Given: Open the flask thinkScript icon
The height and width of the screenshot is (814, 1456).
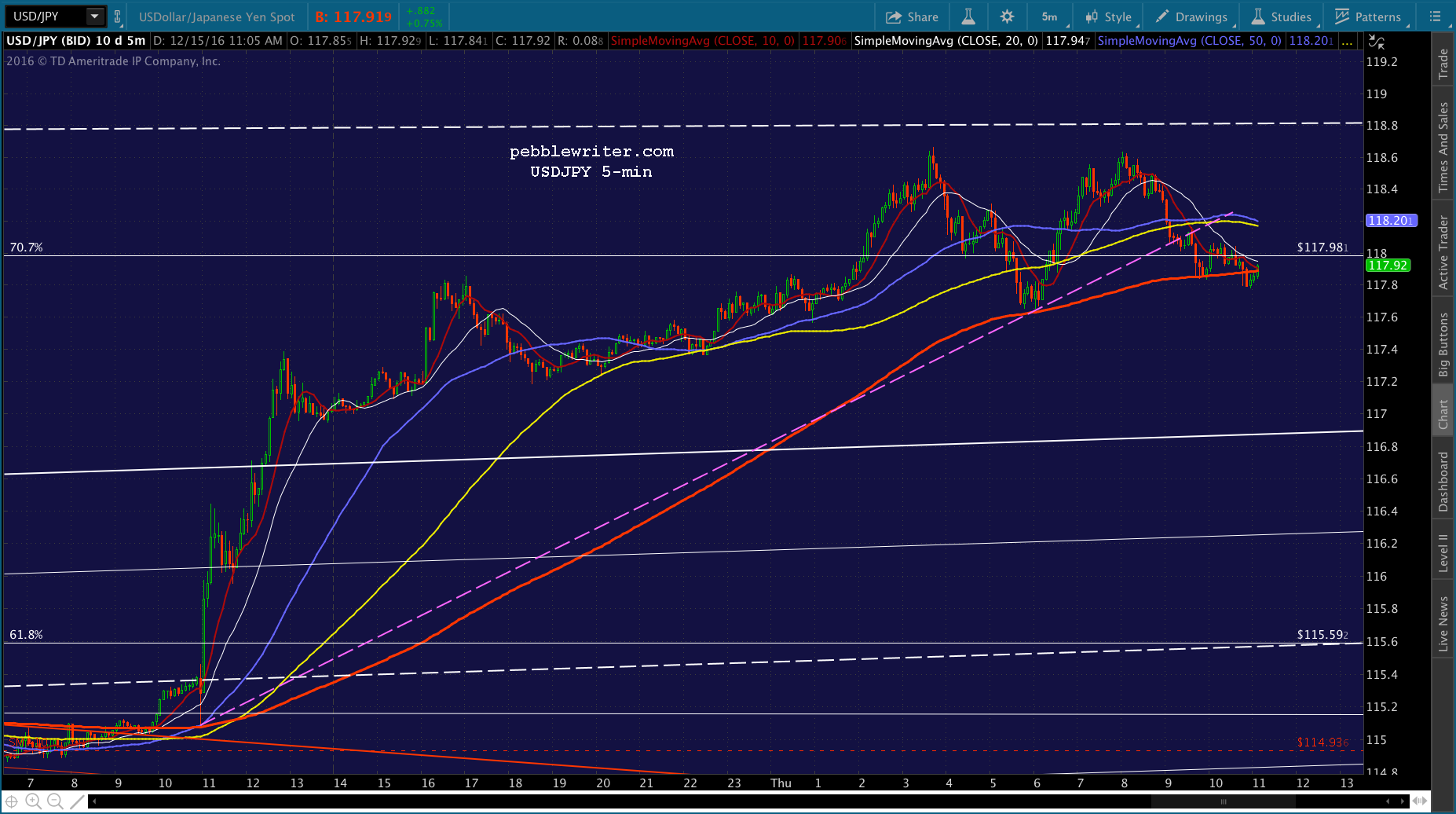Looking at the screenshot, I should click(968, 16).
